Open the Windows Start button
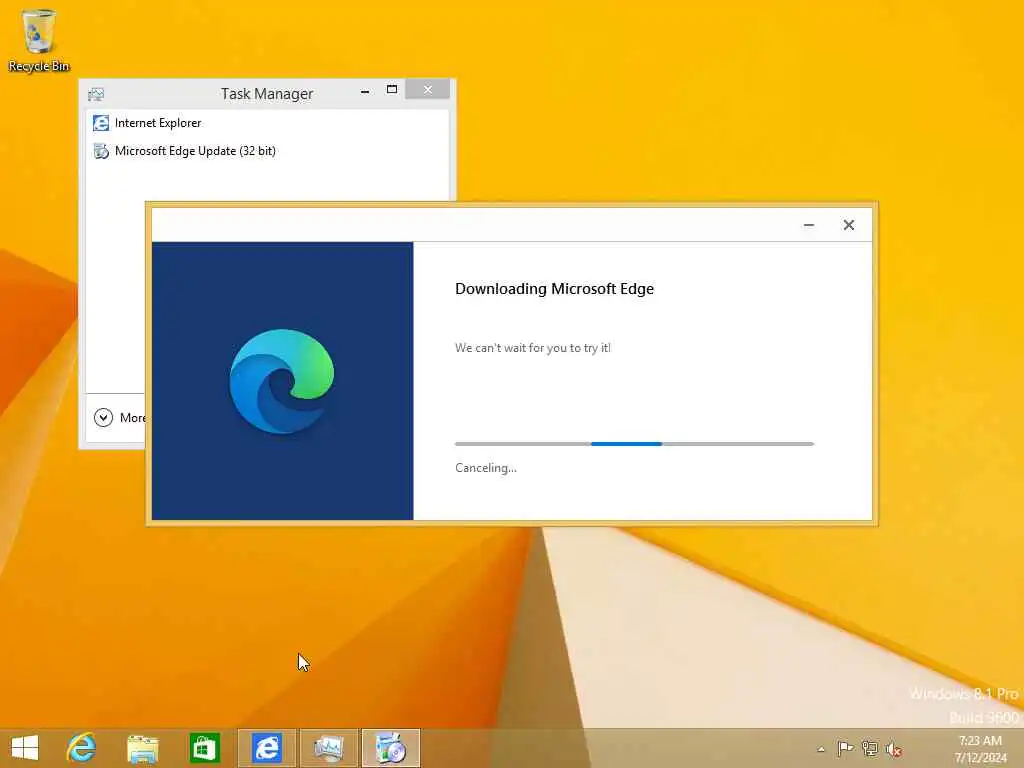The height and width of the screenshot is (768, 1024). pyautogui.click(x=25, y=748)
